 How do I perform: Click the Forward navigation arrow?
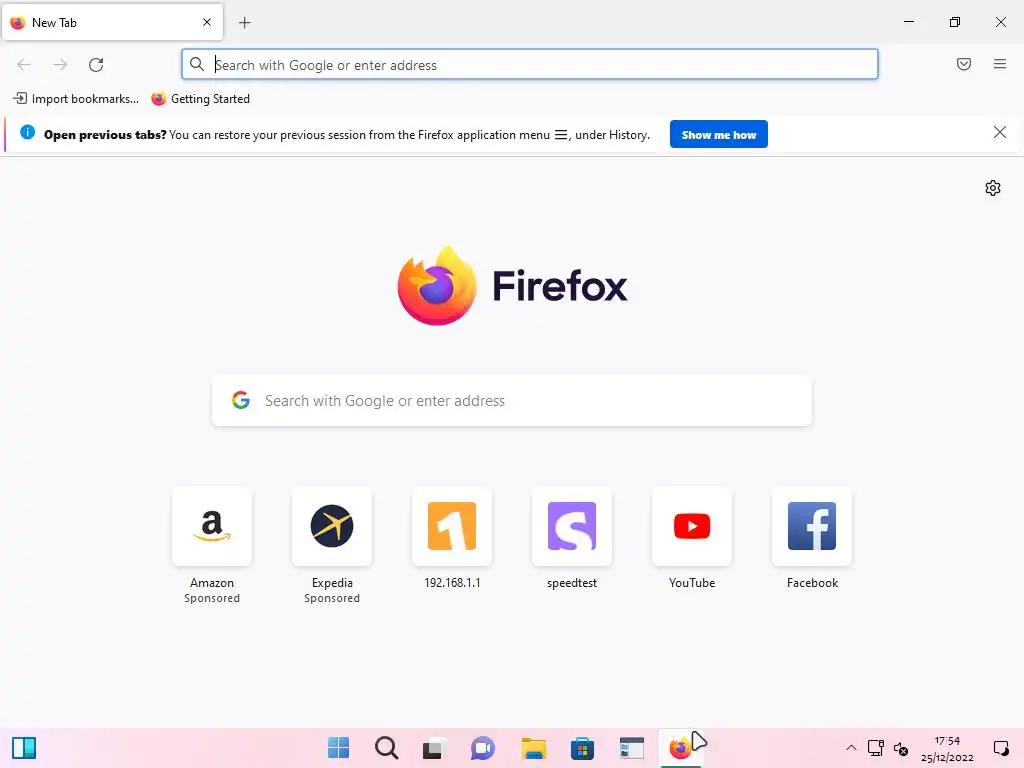[60, 65]
